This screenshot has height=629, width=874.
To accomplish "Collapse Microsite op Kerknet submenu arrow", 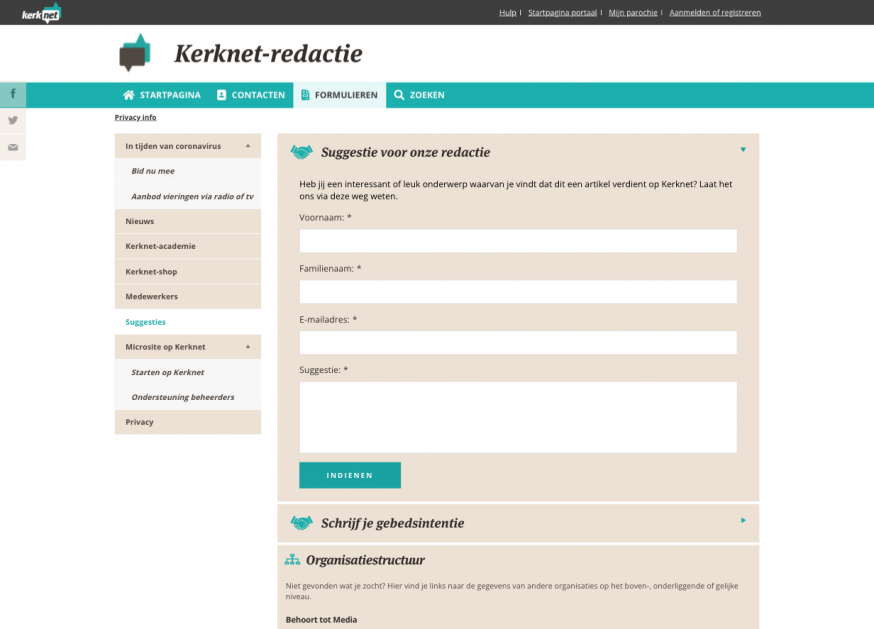I will (248, 347).
